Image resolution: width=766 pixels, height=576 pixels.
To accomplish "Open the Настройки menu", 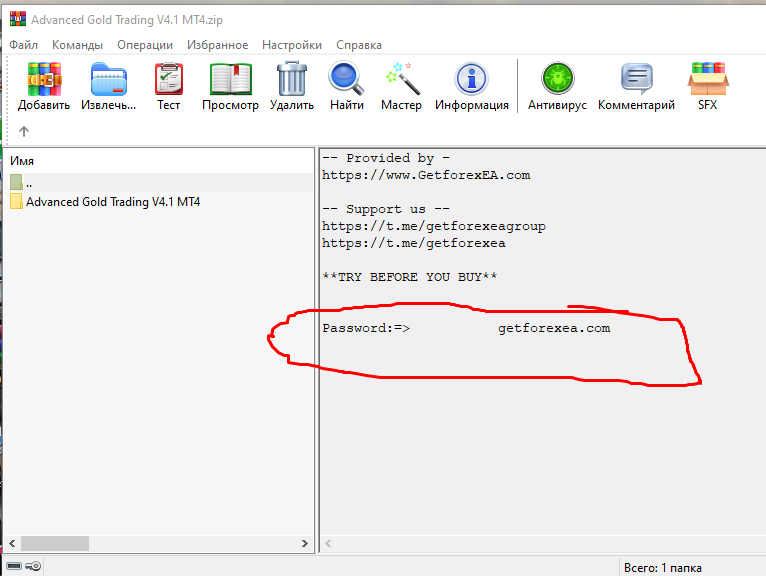I will tap(292, 45).
